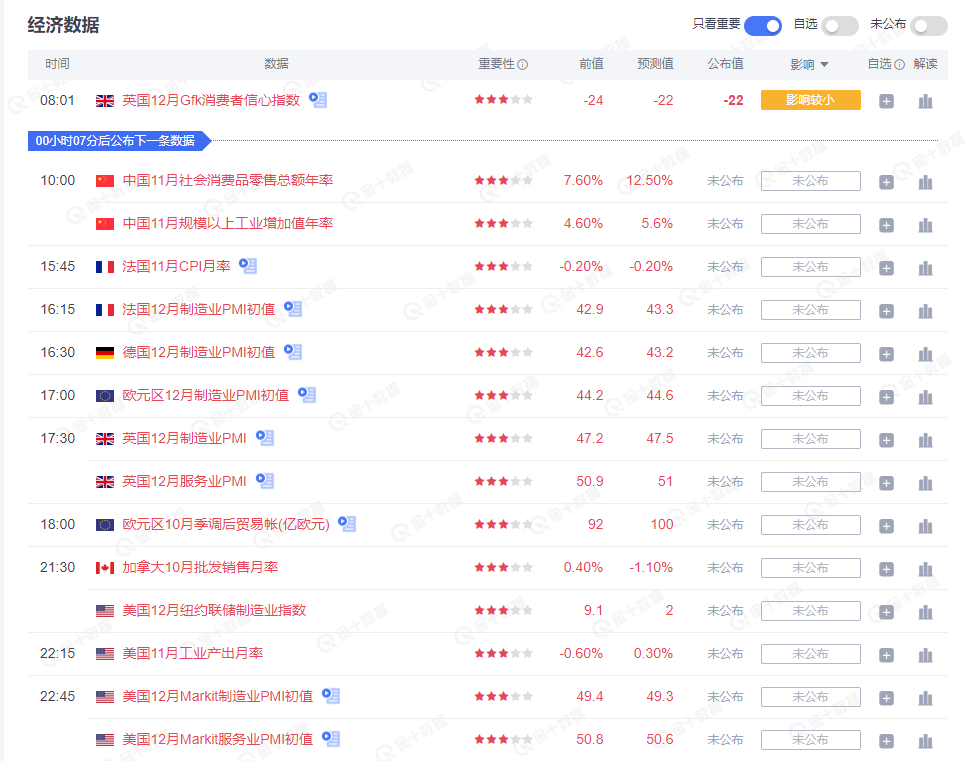Open video explanation icon beside 法国12月制造业PMI初值
This screenshot has width=970, height=761.
coord(293,309)
